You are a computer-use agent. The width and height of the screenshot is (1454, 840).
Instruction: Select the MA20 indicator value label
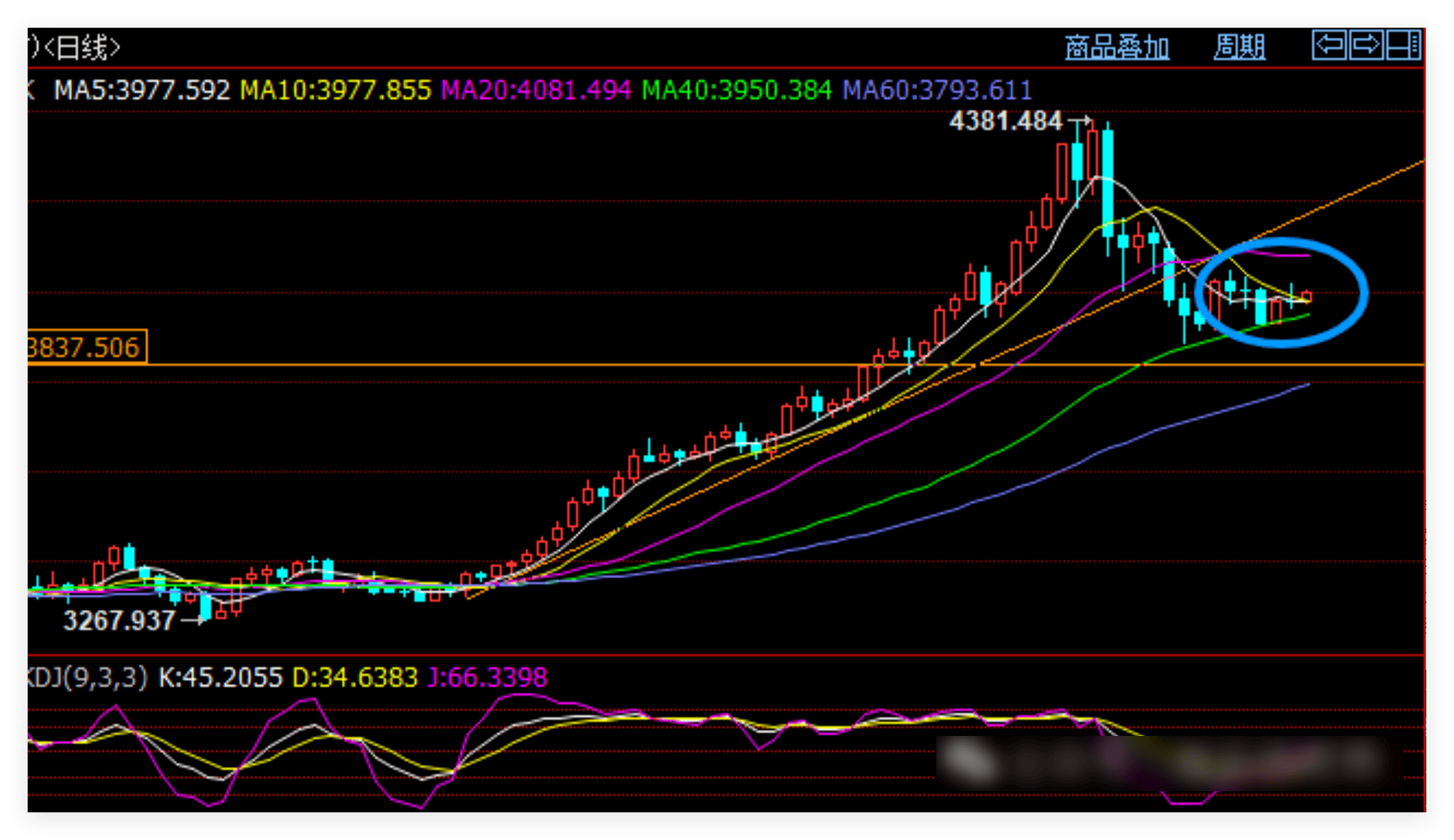pyautogui.click(x=536, y=90)
